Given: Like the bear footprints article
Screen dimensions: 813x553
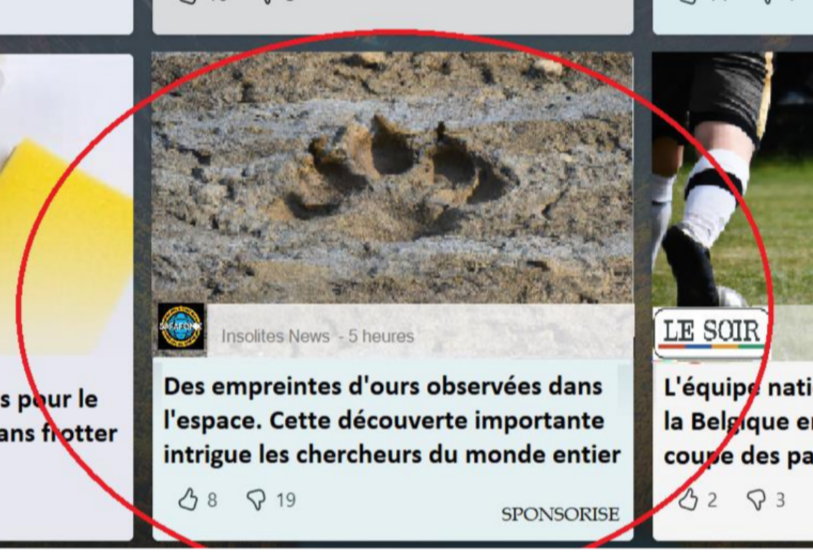Looking at the screenshot, I should tap(188, 500).
